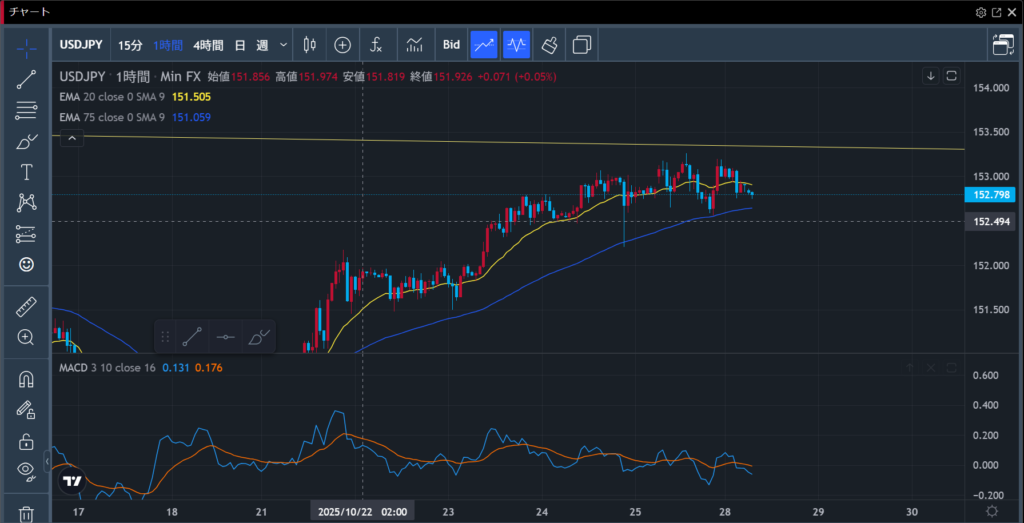Toggle lock all drawing tools
Viewport: 1024px width, 523px height.
pyautogui.click(x=27, y=441)
